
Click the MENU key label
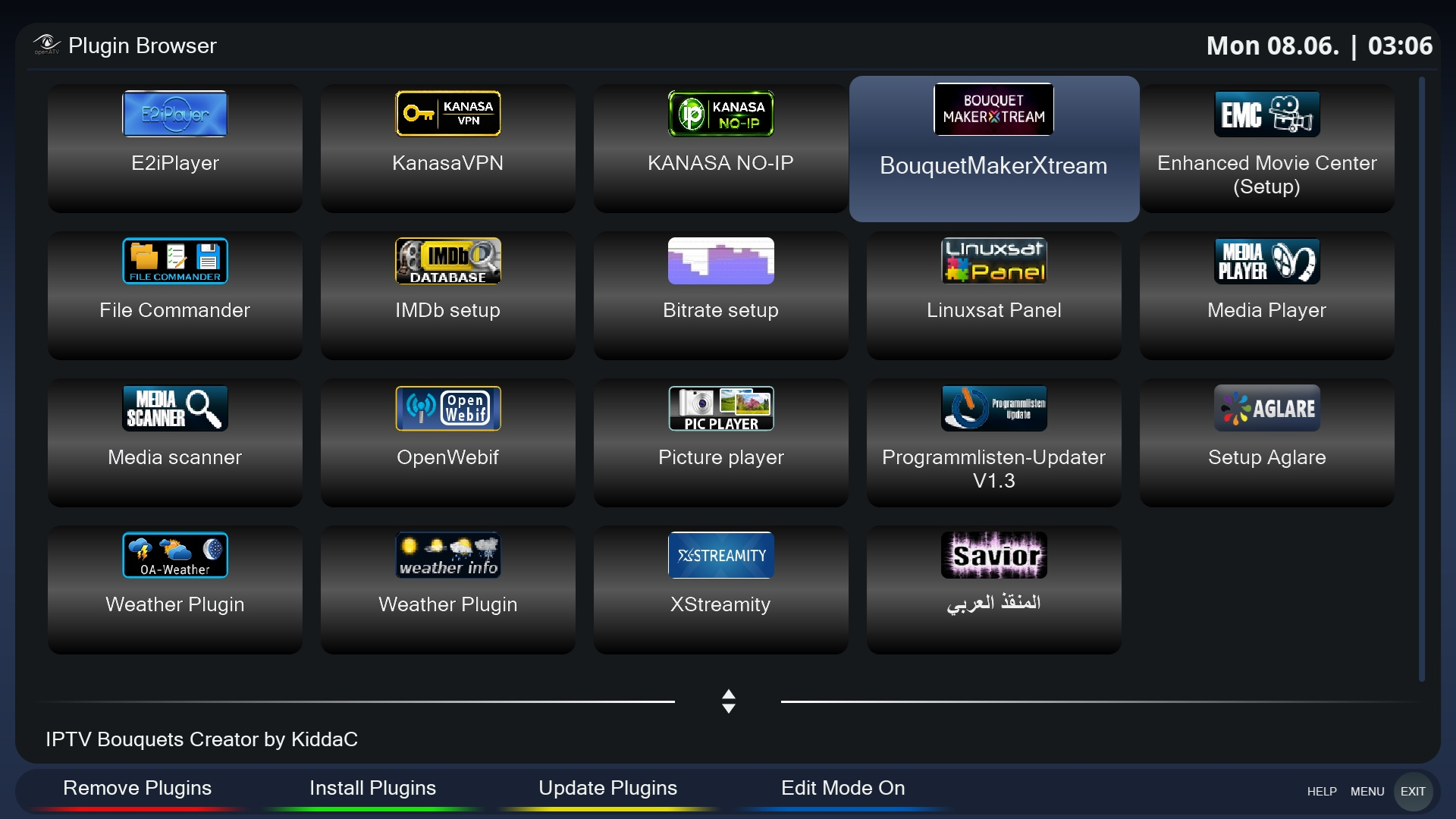1367,791
